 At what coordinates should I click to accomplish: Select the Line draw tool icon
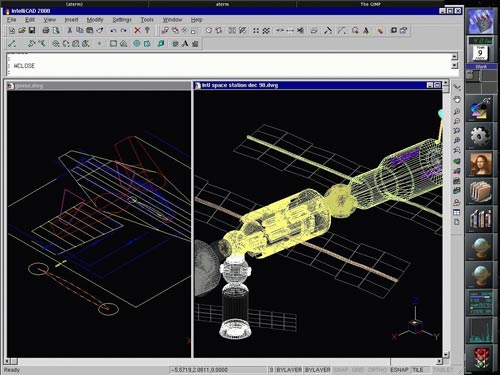[12, 44]
